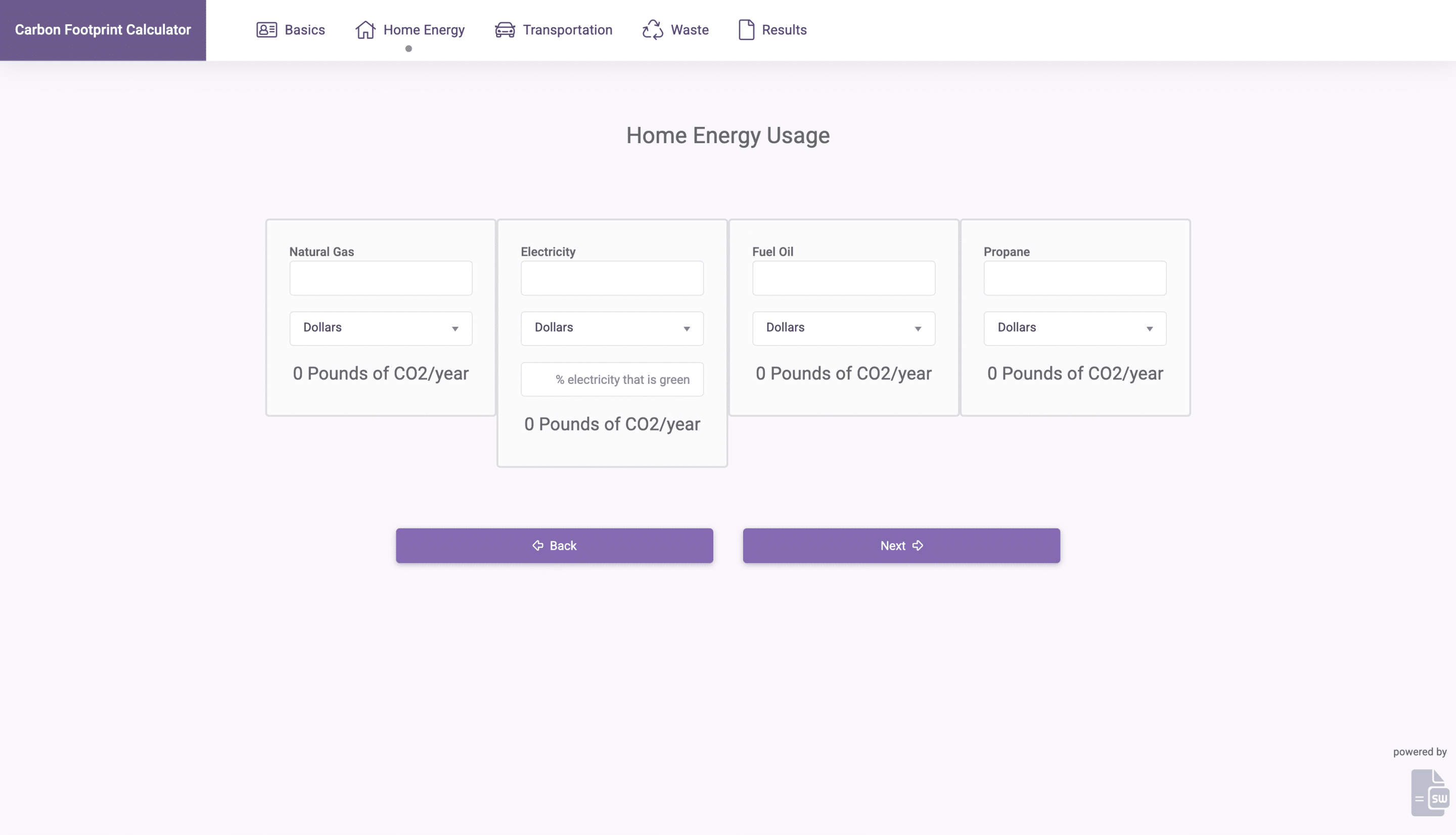Open the Electricity units dropdown
This screenshot has height=835, width=1456.
(612, 328)
